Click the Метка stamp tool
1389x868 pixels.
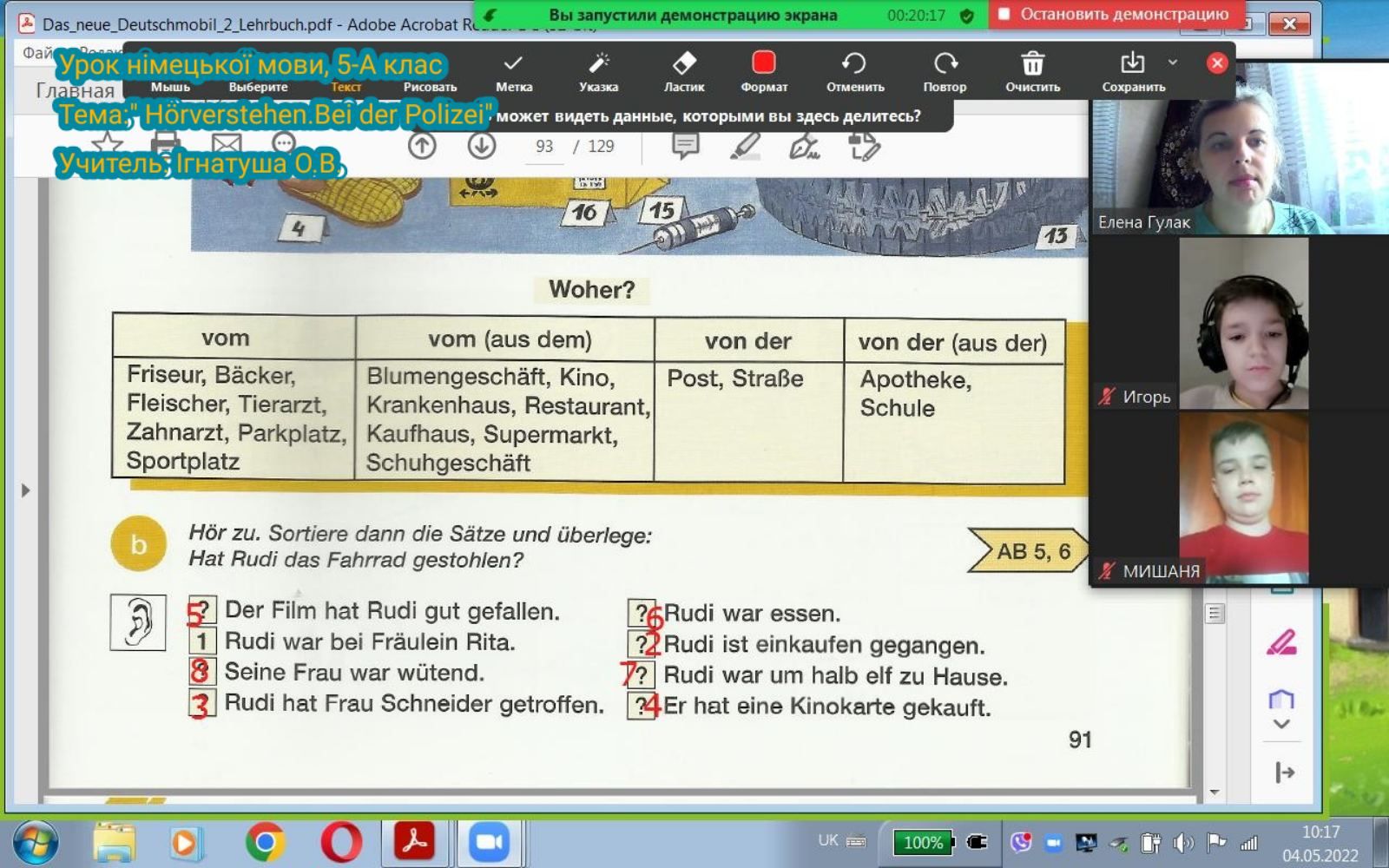[x=514, y=70]
